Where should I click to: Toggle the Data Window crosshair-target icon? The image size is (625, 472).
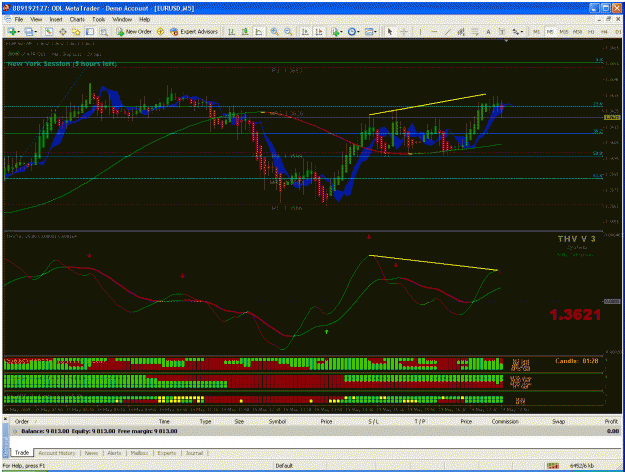click(63, 31)
